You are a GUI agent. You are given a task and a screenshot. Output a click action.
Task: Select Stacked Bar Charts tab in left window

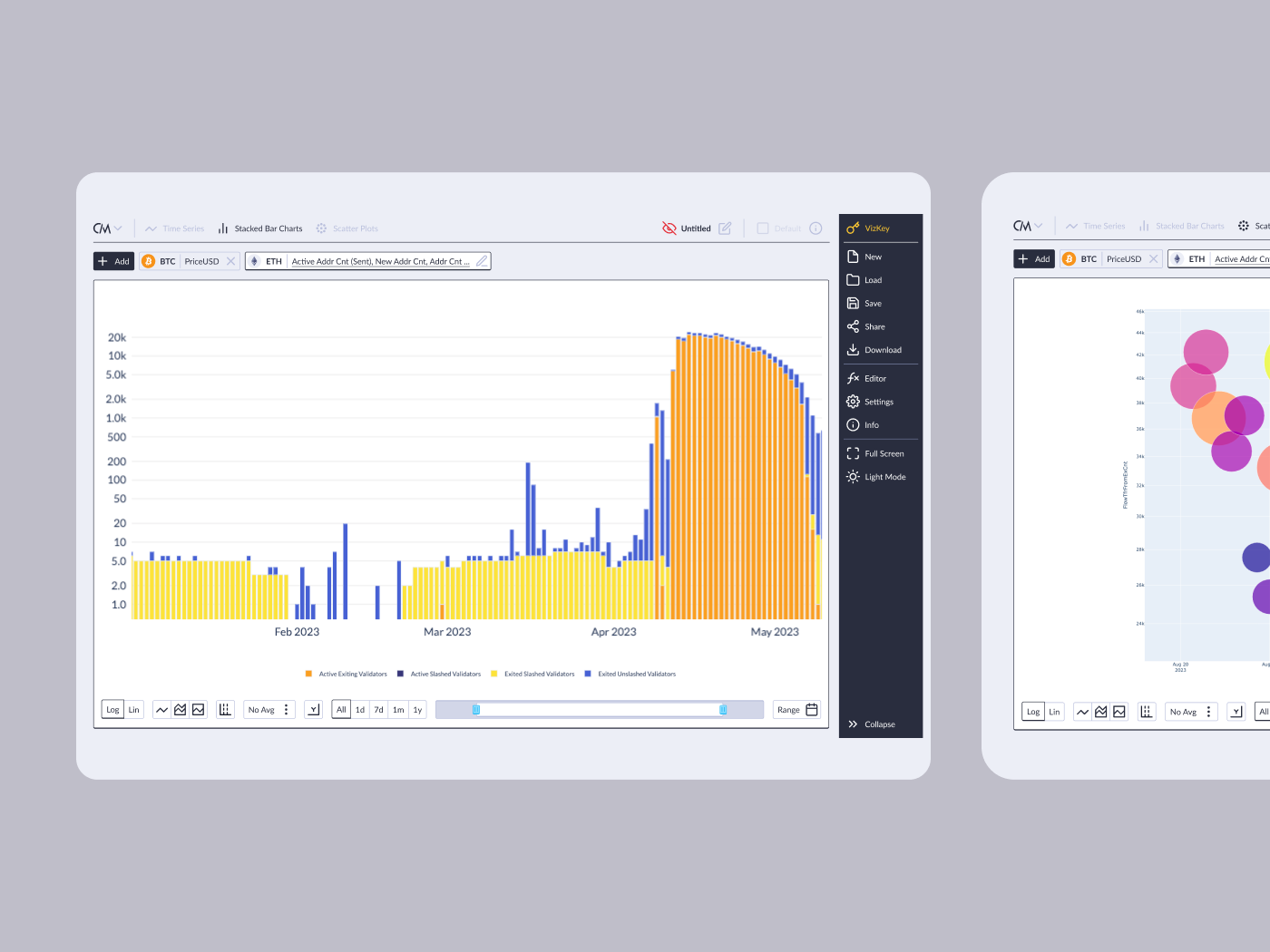259,228
